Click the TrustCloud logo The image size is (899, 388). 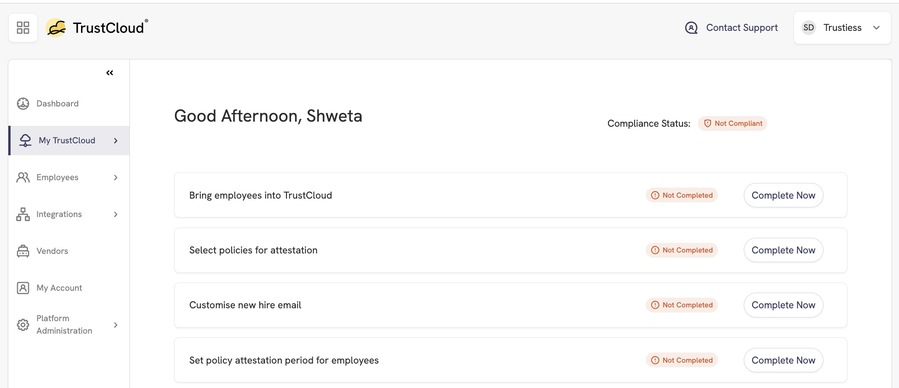(96, 28)
